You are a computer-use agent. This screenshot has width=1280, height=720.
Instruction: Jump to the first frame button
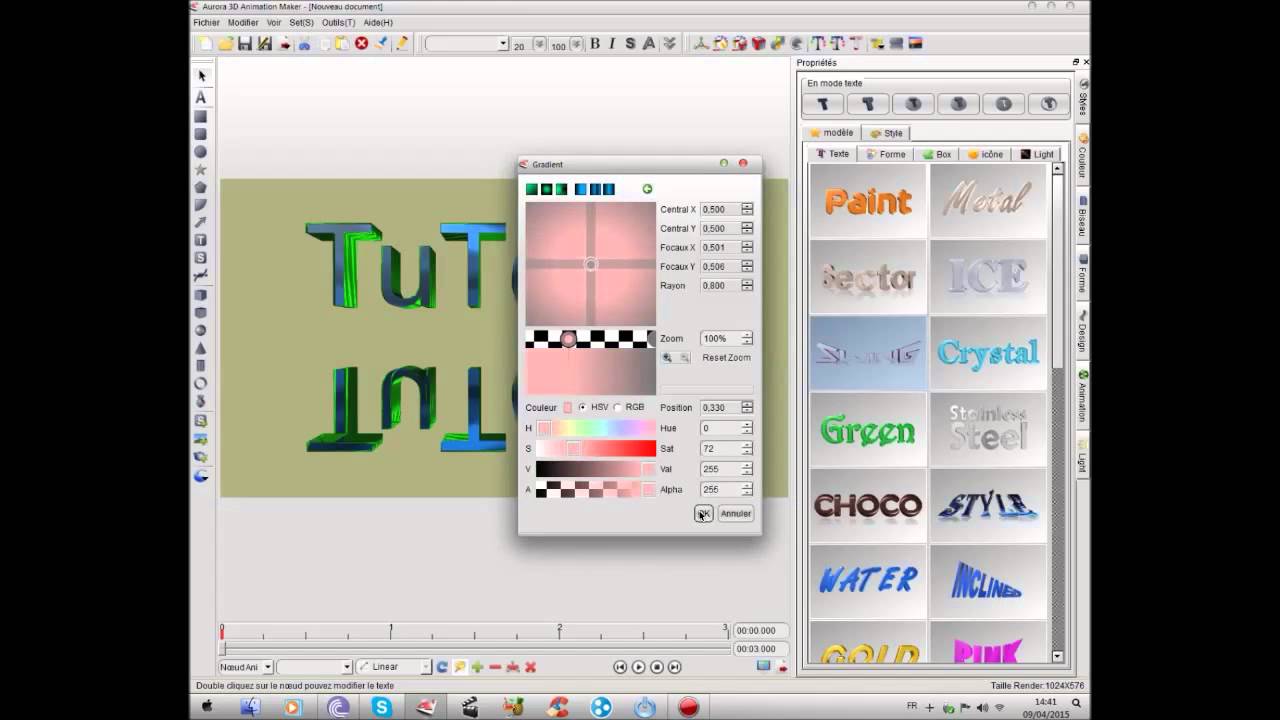click(x=620, y=667)
